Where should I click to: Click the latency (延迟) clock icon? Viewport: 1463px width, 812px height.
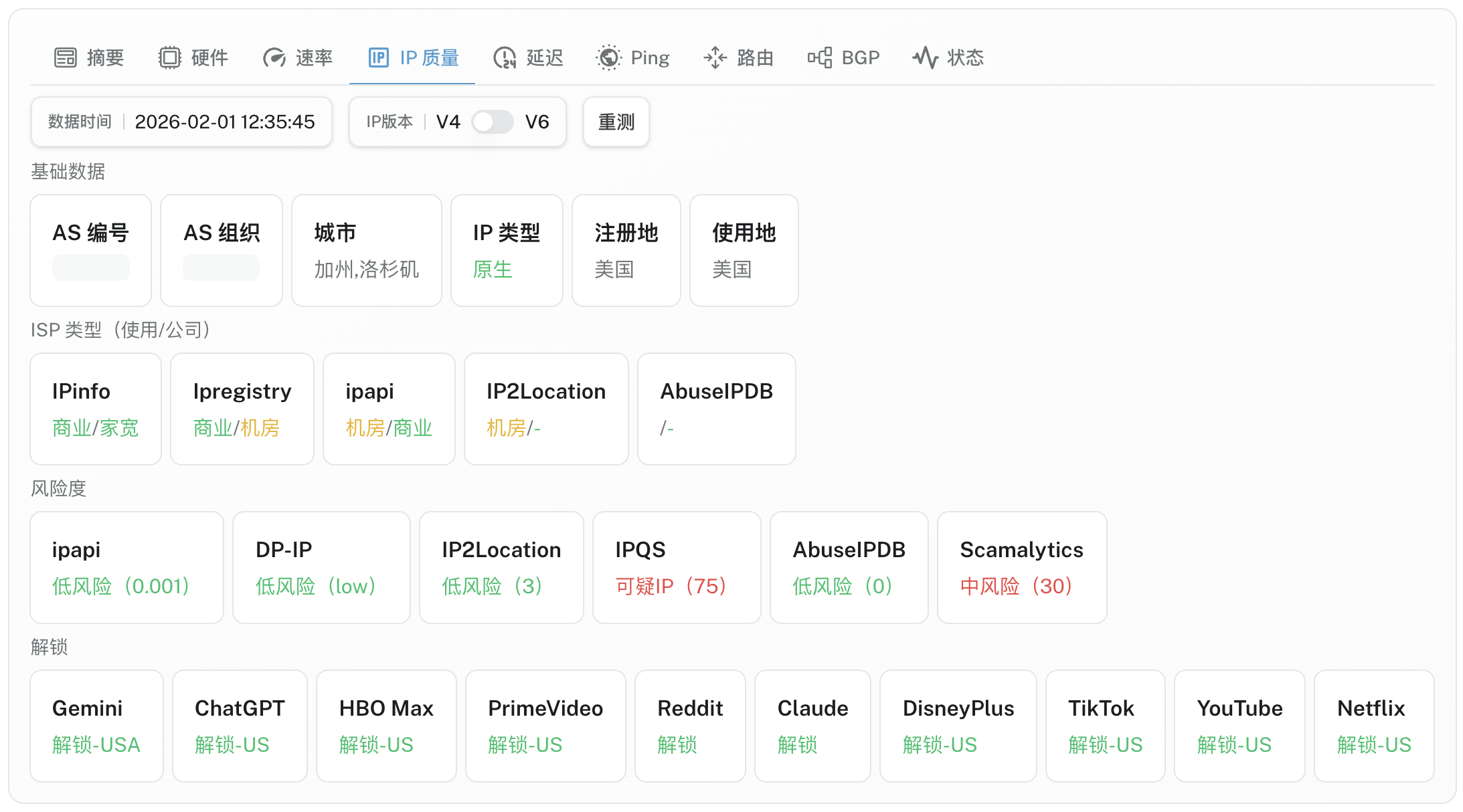(x=505, y=58)
